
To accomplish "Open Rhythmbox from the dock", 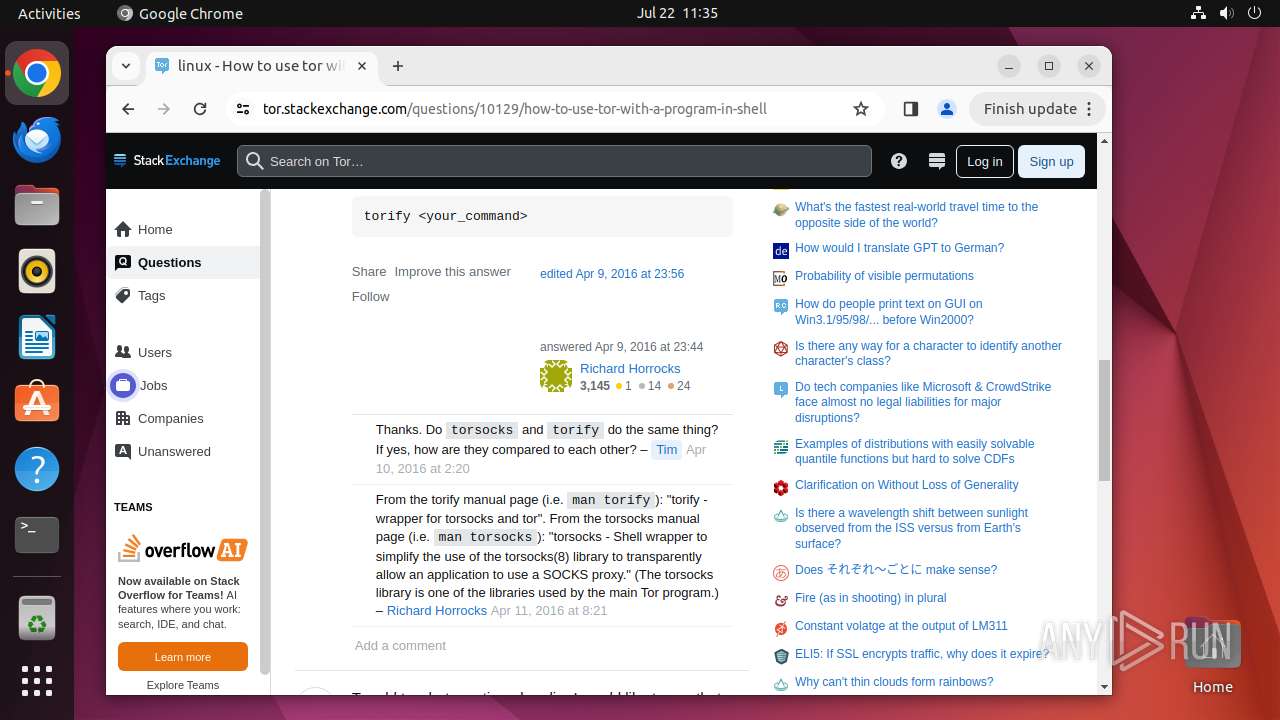I will pos(37,271).
